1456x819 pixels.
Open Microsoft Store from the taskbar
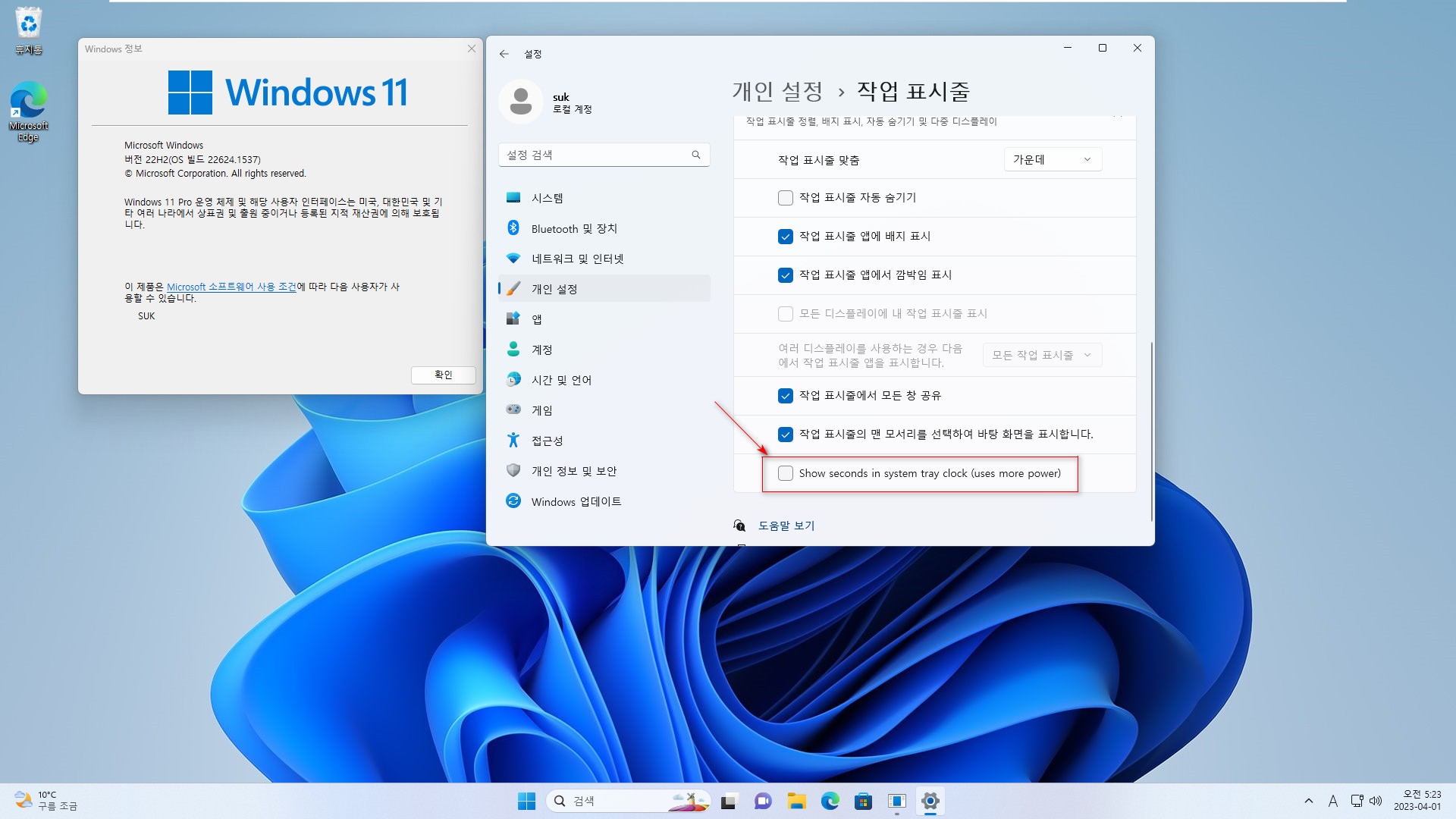coord(863,801)
